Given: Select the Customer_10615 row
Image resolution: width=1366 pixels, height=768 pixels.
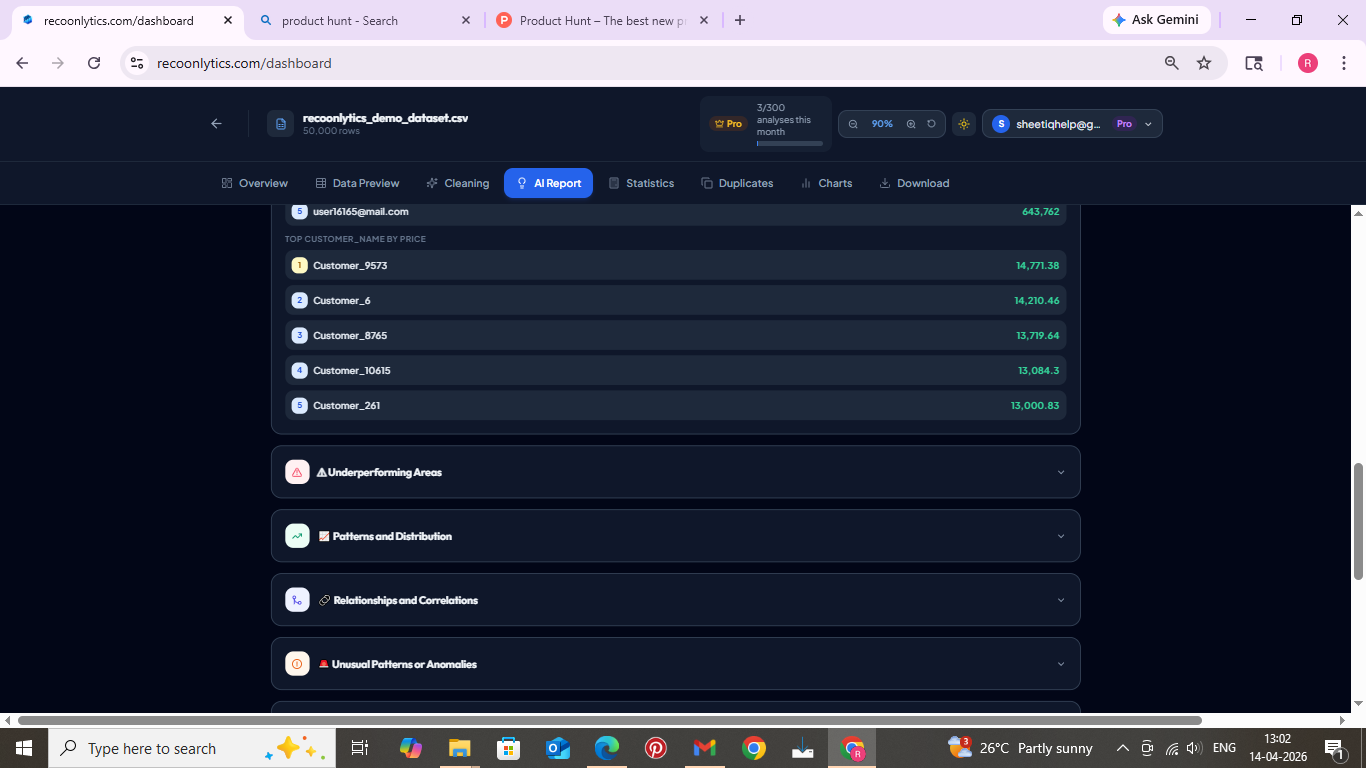Looking at the screenshot, I should pyautogui.click(x=676, y=370).
